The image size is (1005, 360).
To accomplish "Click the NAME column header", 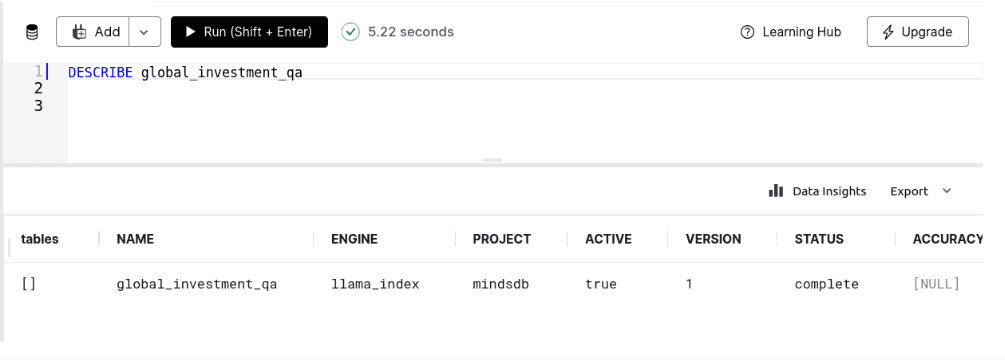I will (135, 239).
